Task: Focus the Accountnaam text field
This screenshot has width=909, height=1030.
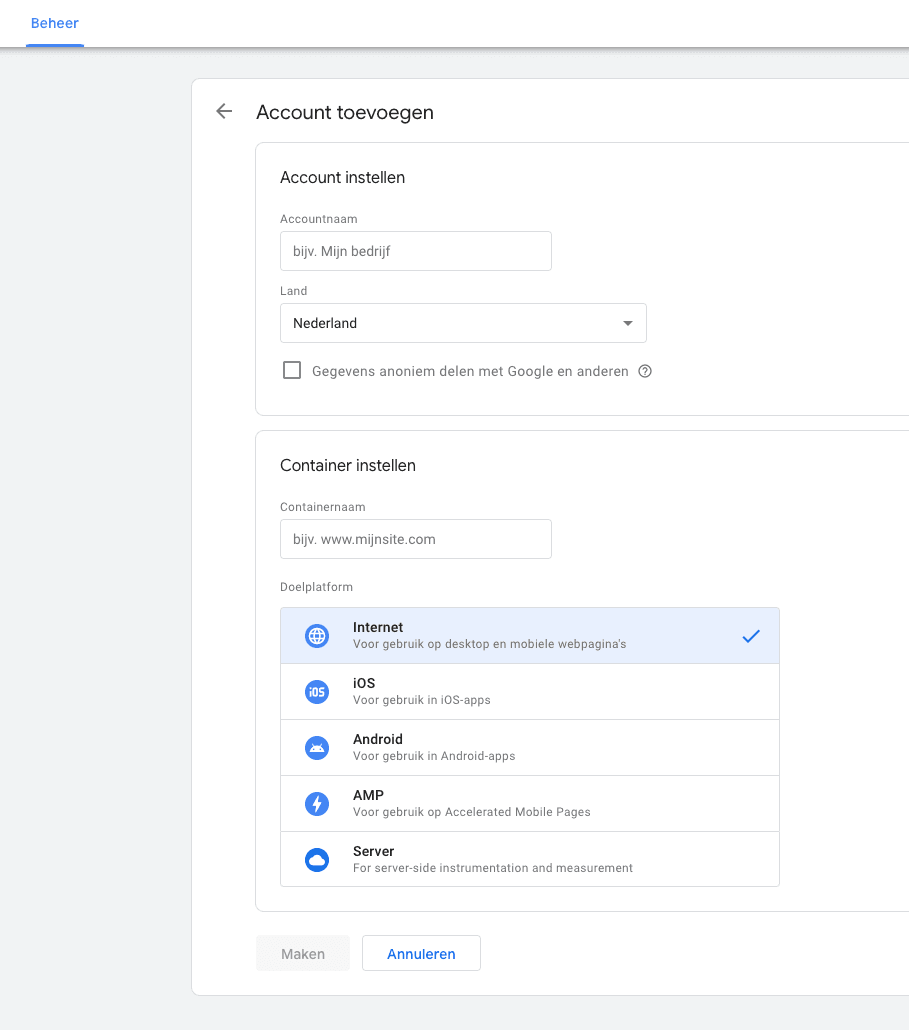Action: [415, 251]
